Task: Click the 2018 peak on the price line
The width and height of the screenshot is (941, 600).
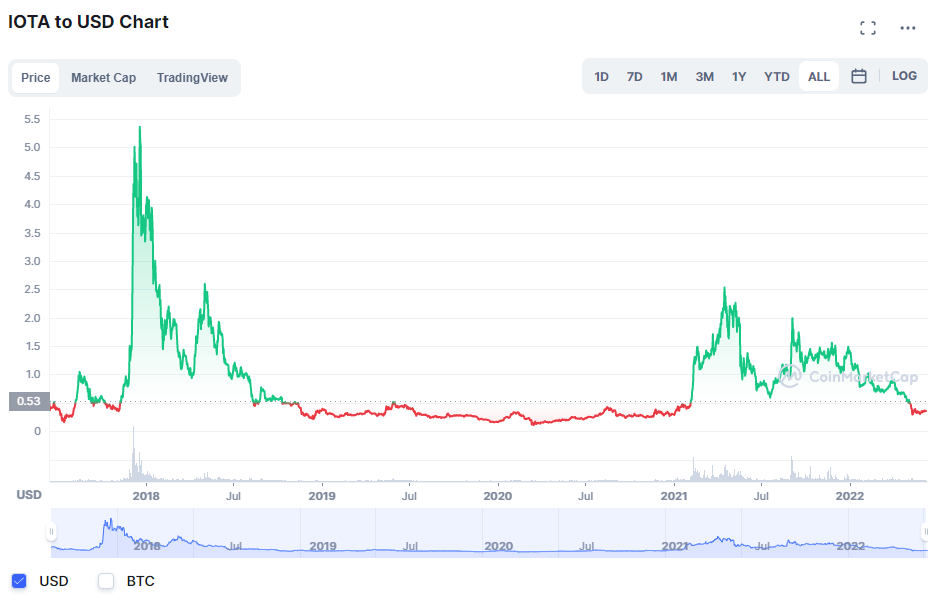Action: pyautogui.click(x=140, y=127)
